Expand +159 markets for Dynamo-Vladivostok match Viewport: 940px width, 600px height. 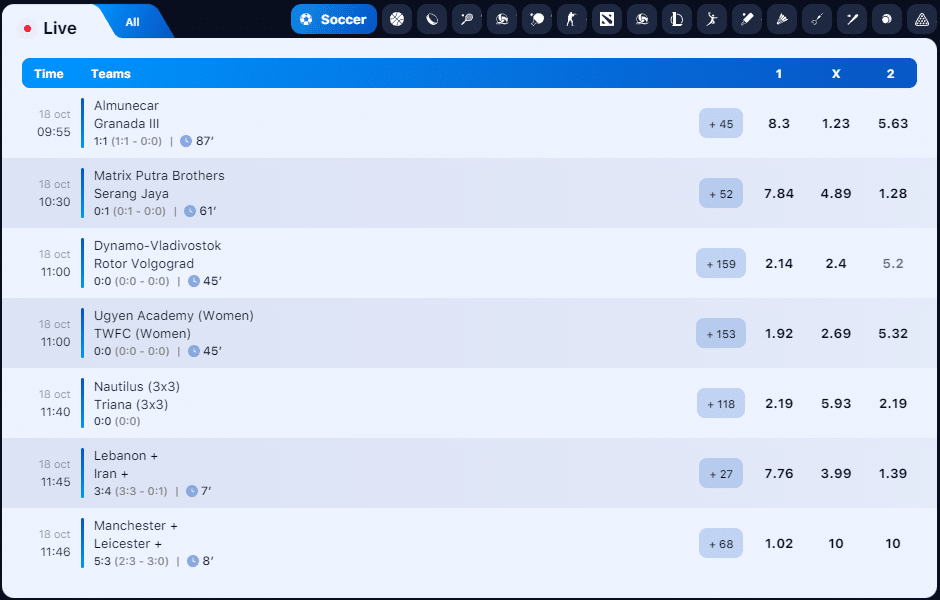click(721, 264)
